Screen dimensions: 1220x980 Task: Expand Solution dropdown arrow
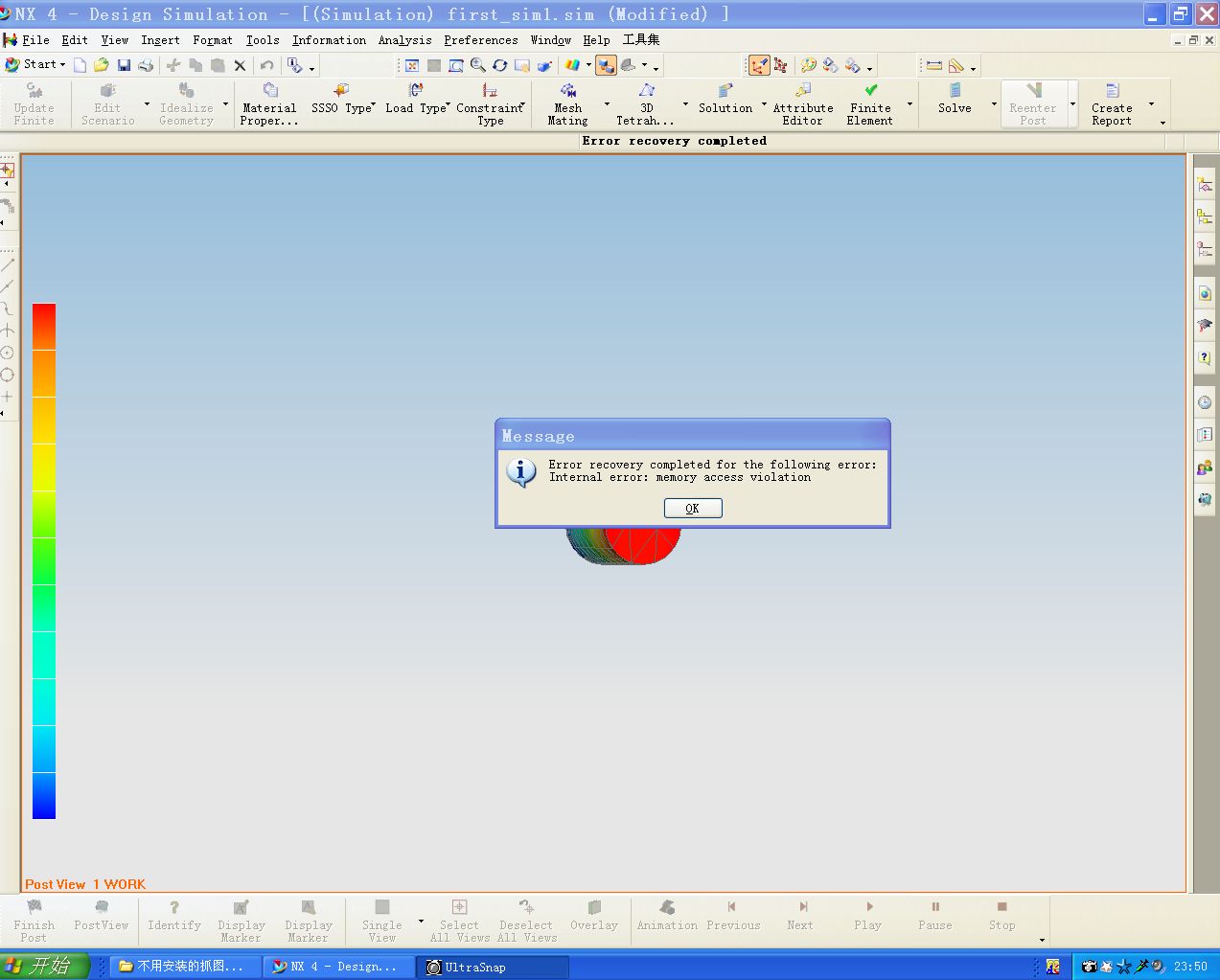[x=764, y=103]
